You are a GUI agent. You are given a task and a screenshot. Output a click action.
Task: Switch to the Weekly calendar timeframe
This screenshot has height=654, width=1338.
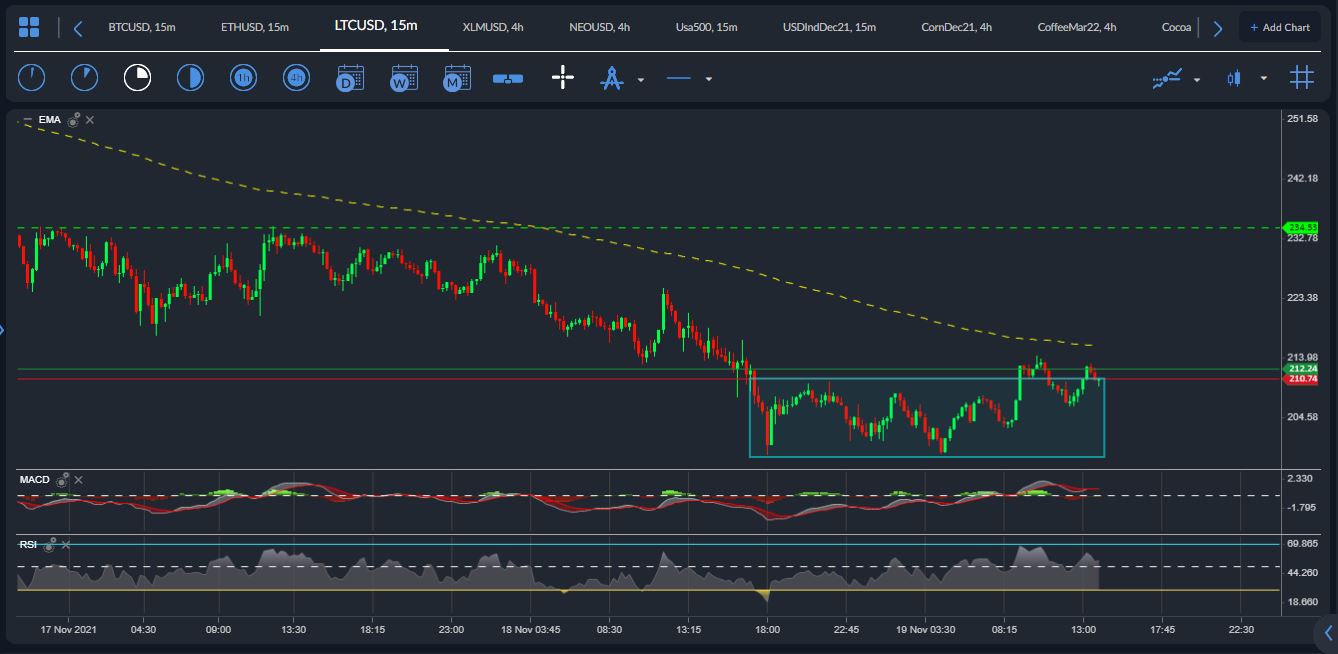(404, 78)
